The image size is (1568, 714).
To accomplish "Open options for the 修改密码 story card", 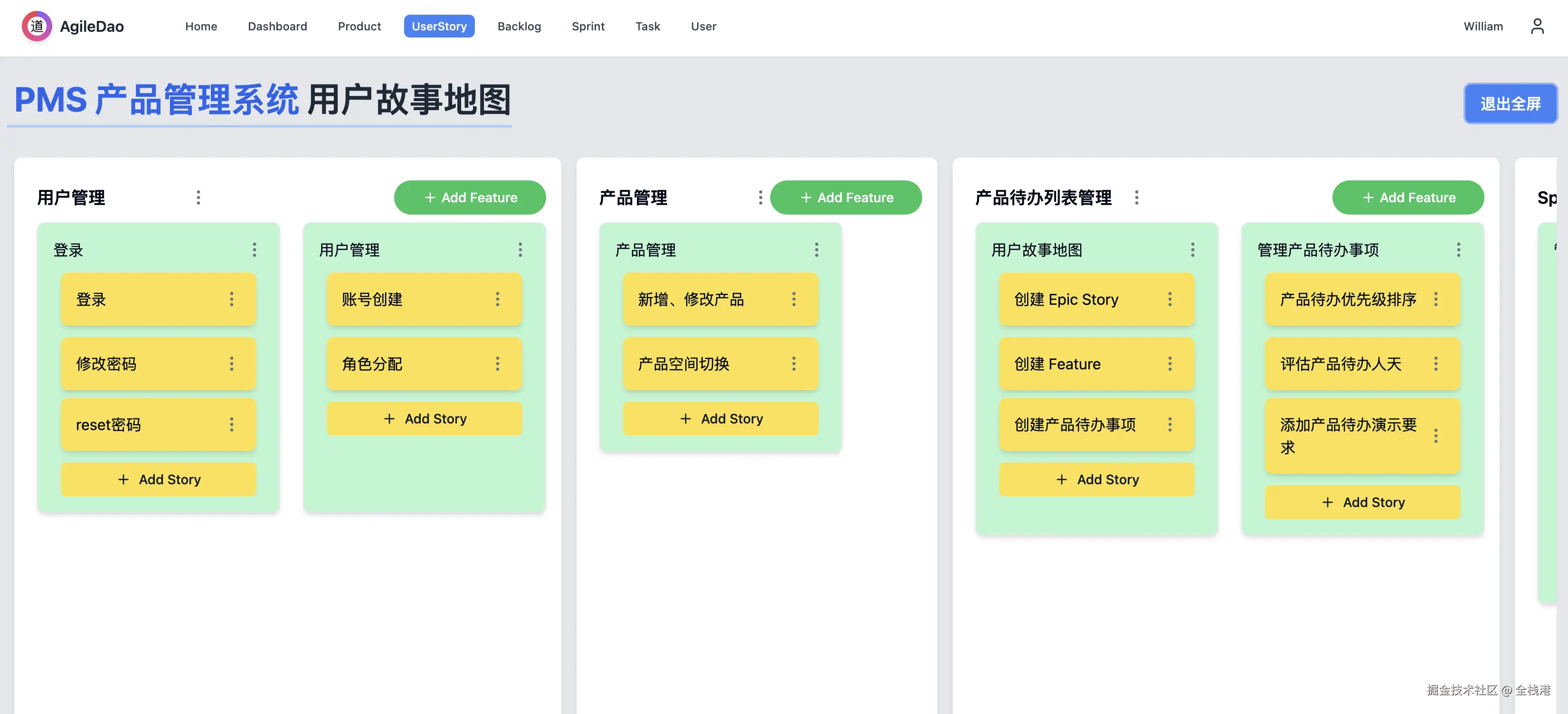I will 231,364.
